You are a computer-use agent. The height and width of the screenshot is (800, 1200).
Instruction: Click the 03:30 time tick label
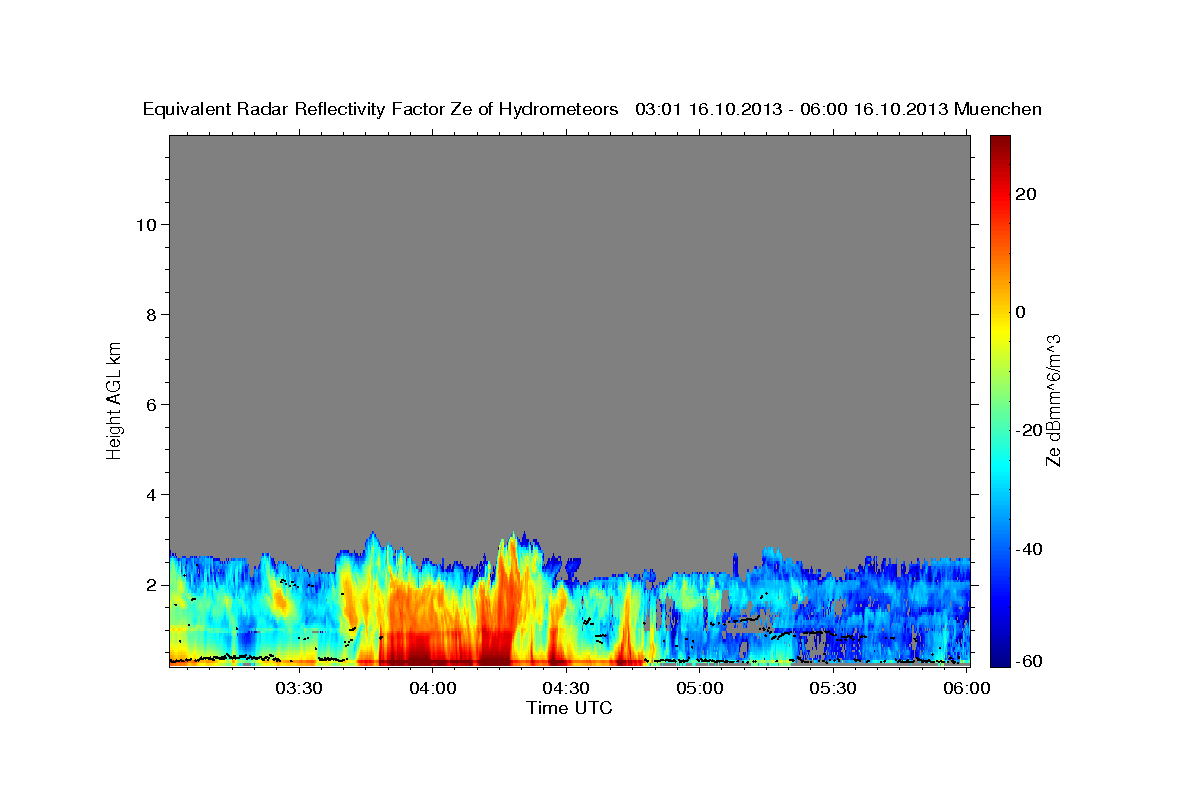[x=298, y=688]
